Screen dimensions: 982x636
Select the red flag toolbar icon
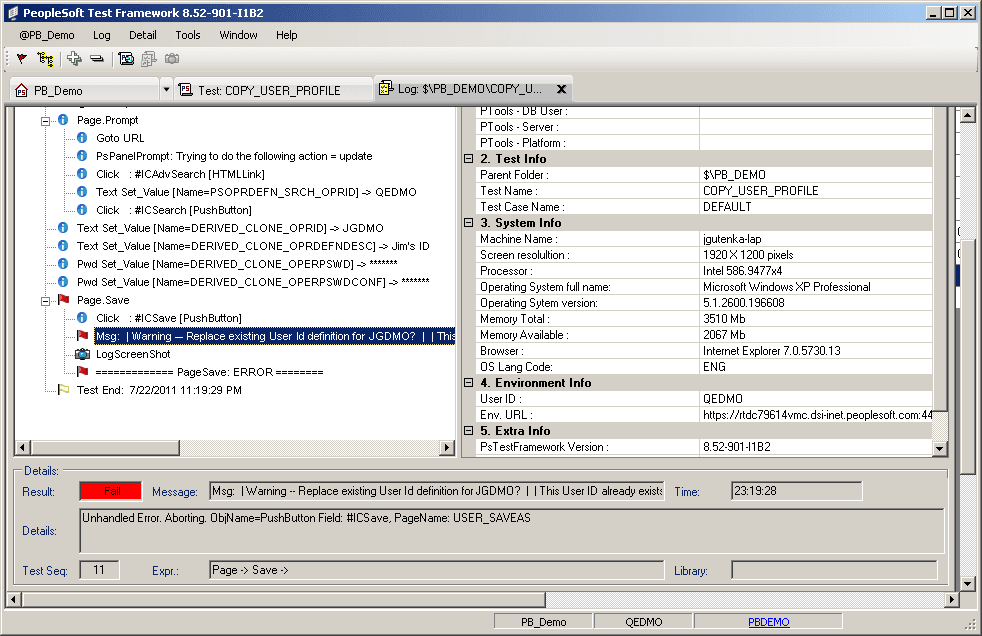[21, 58]
